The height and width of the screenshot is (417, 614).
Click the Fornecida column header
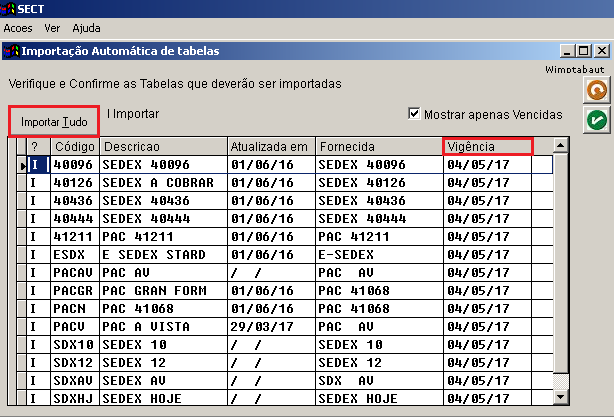click(x=379, y=147)
